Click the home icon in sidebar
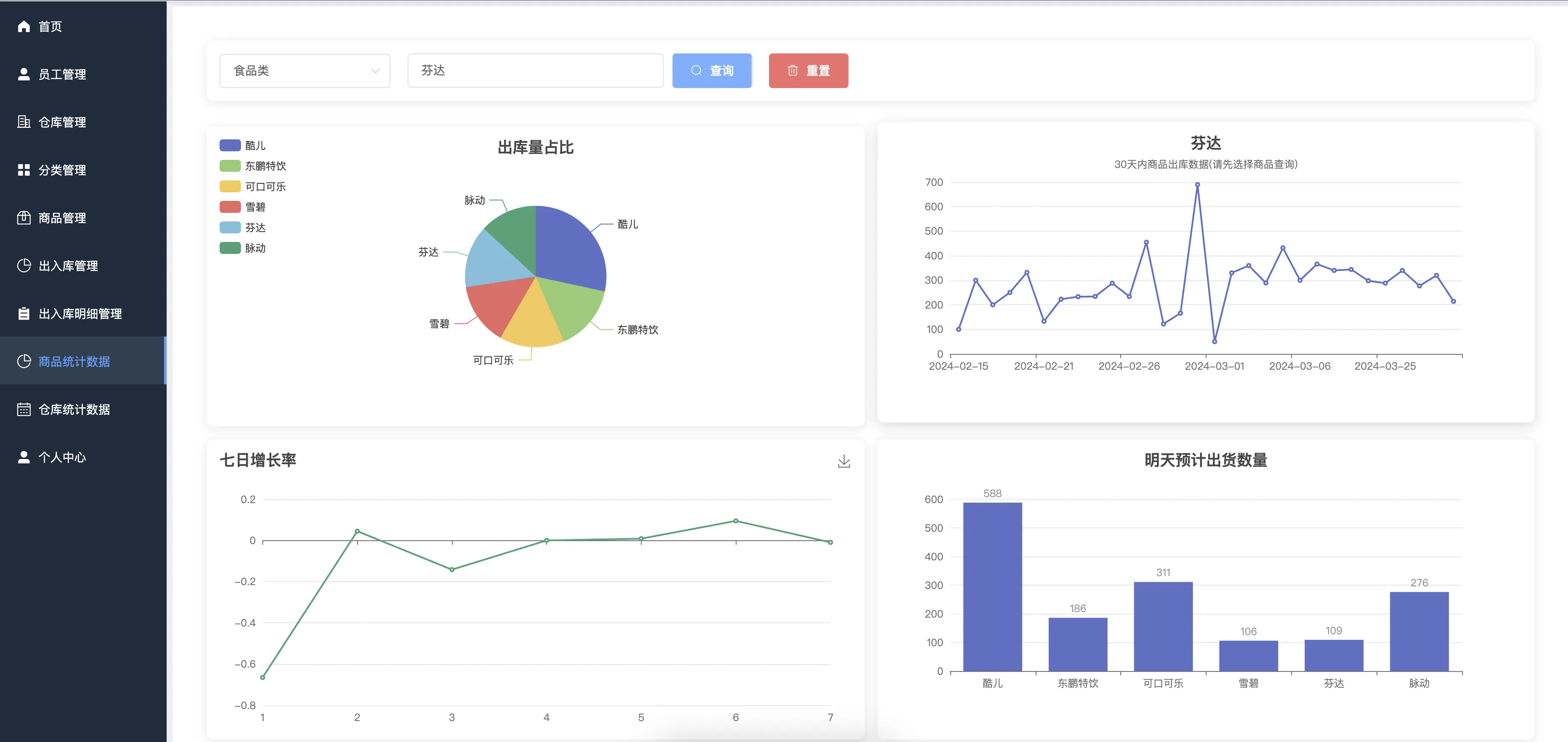The height and width of the screenshot is (742, 1568). point(24,26)
